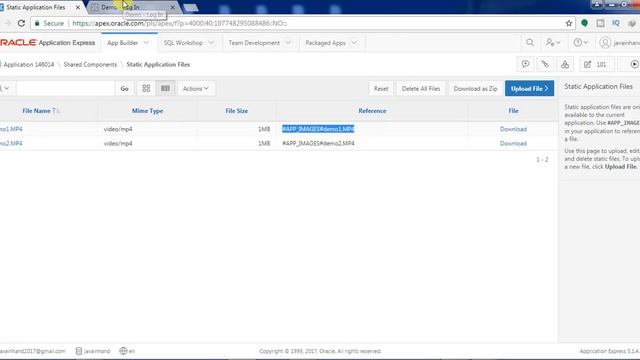640x360 pixels.
Task: Click the highlighted #APP_IMAGES#demo1.MP4 reference
Action: pos(318,129)
